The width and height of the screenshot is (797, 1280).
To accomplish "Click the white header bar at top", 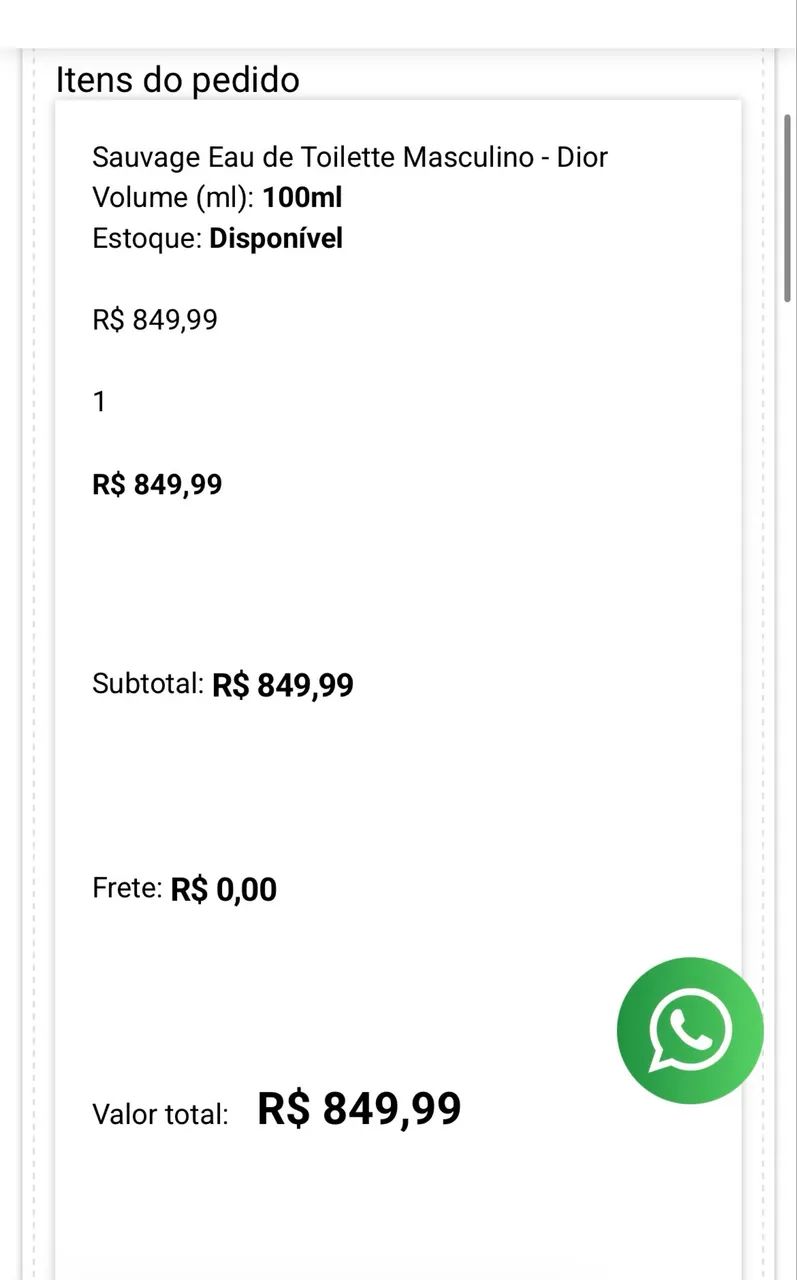I will (398, 23).
